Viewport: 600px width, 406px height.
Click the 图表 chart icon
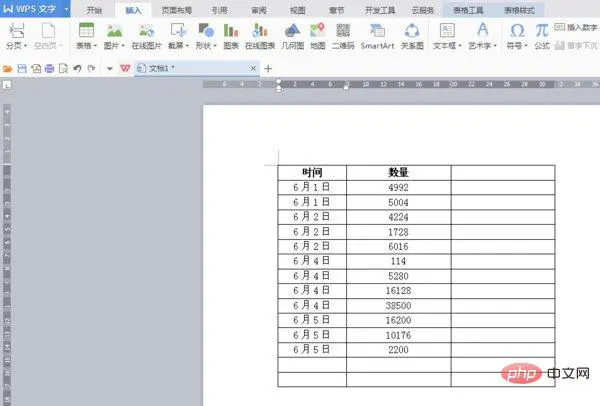(231, 36)
